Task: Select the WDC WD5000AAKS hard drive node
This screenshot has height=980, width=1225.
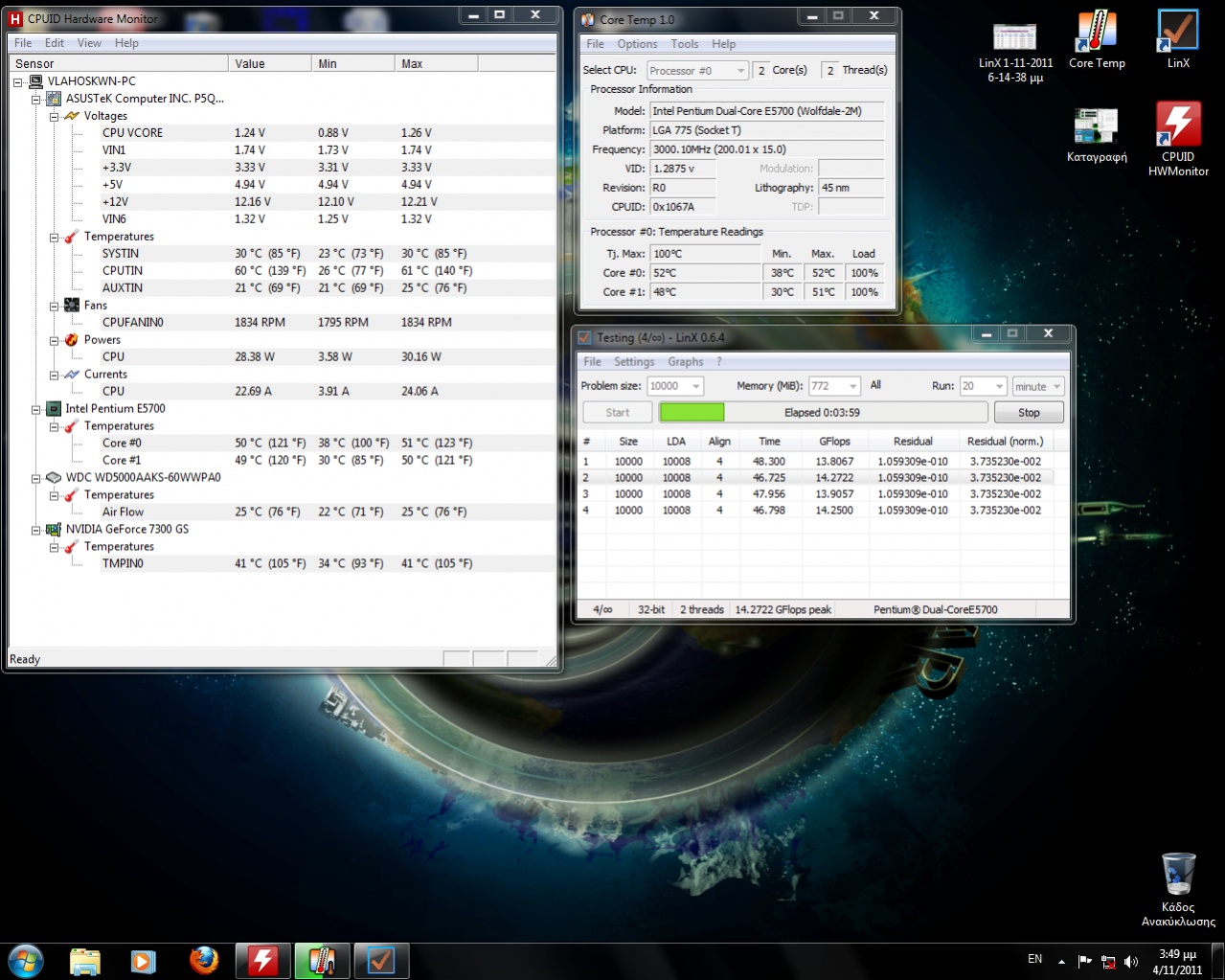Action: point(143,477)
